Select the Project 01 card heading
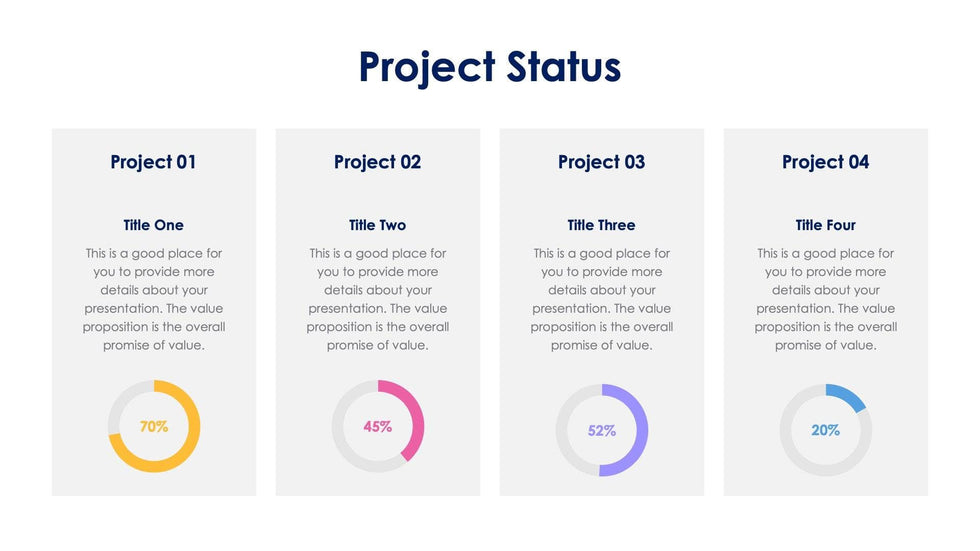 pos(153,162)
